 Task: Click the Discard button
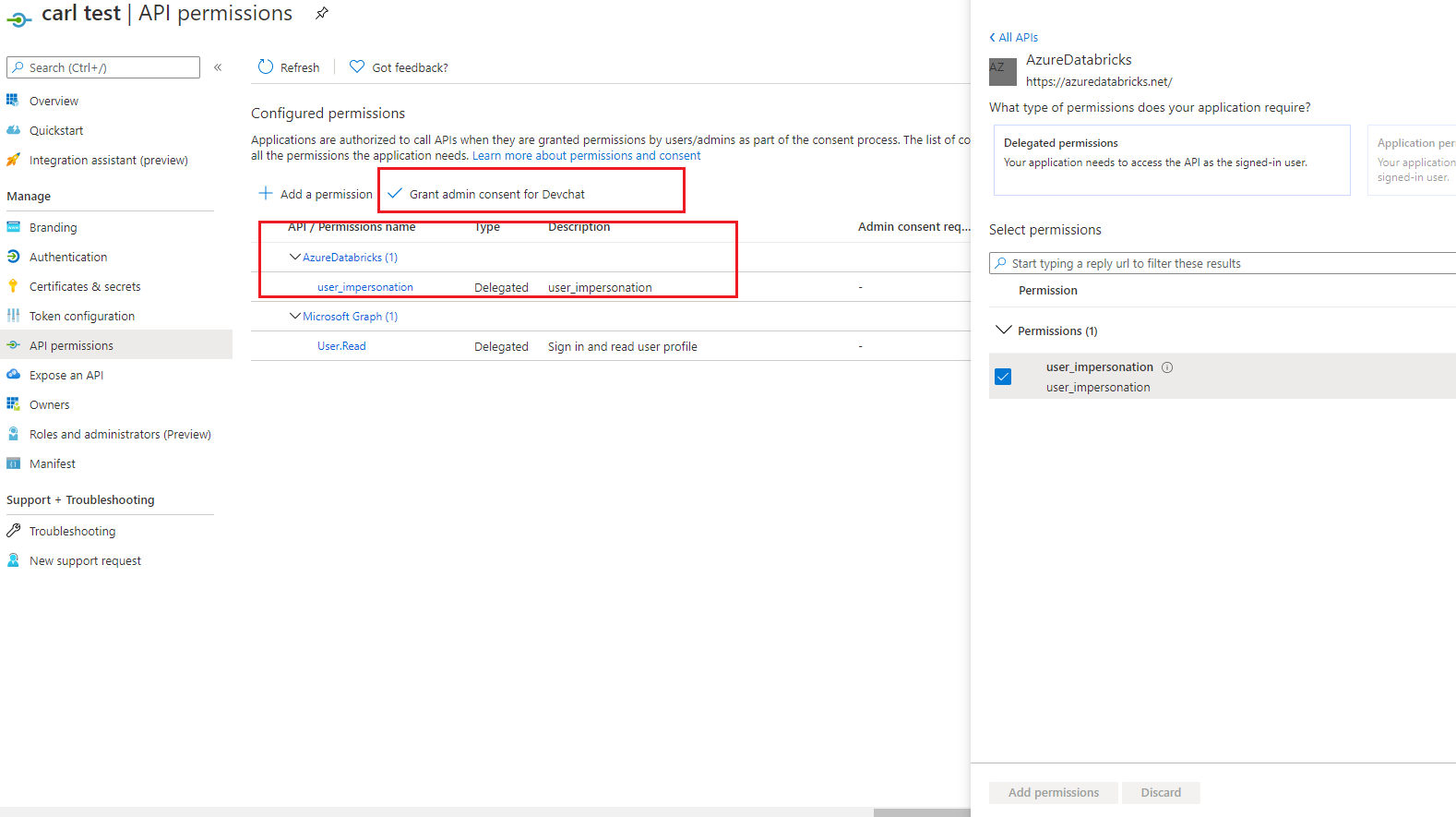[1161, 792]
